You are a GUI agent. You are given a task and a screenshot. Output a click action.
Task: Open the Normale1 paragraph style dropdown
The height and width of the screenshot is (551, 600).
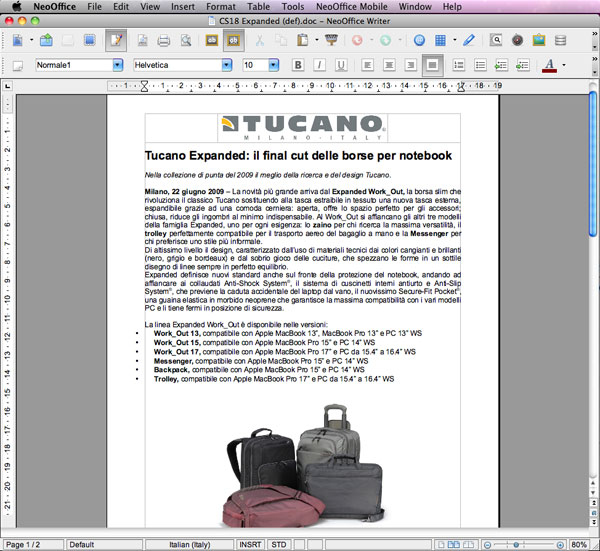coord(118,65)
